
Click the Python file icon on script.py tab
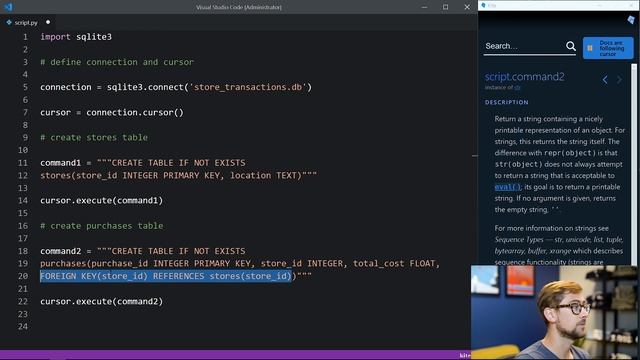pyautogui.click(x=9, y=22)
